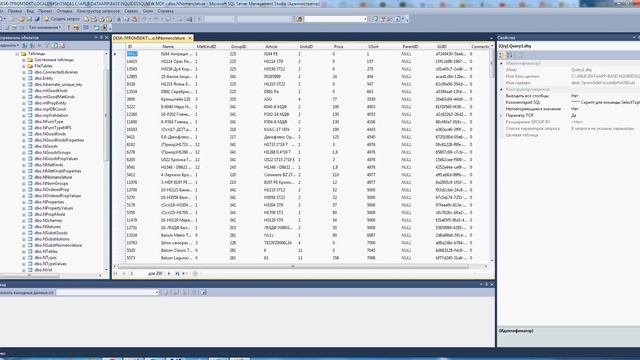Image resolution: width=640 pixels, height=360 pixels.
Task: Expand the dbo.Entity table node
Action: pos(24,78)
